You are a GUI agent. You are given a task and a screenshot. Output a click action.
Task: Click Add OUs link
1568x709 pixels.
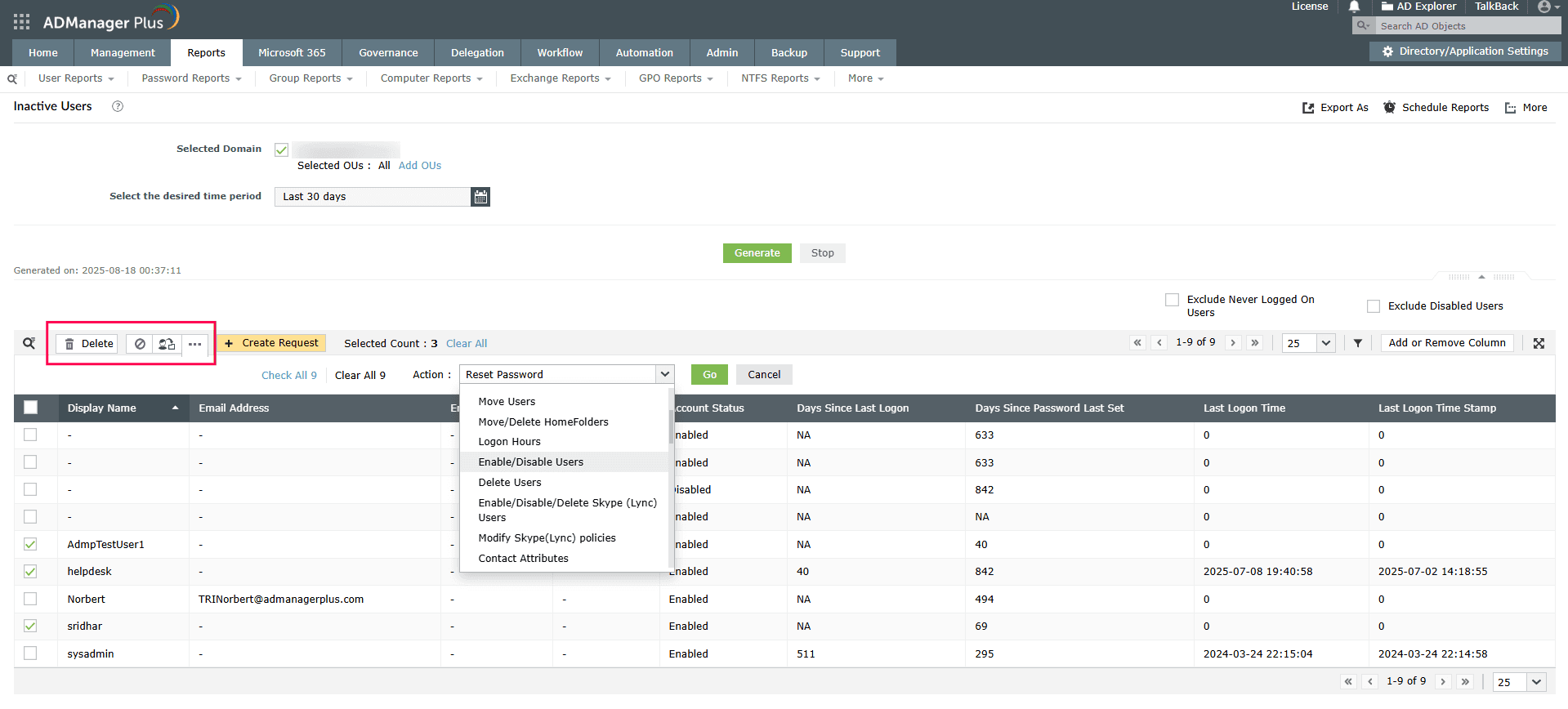(x=420, y=166)
